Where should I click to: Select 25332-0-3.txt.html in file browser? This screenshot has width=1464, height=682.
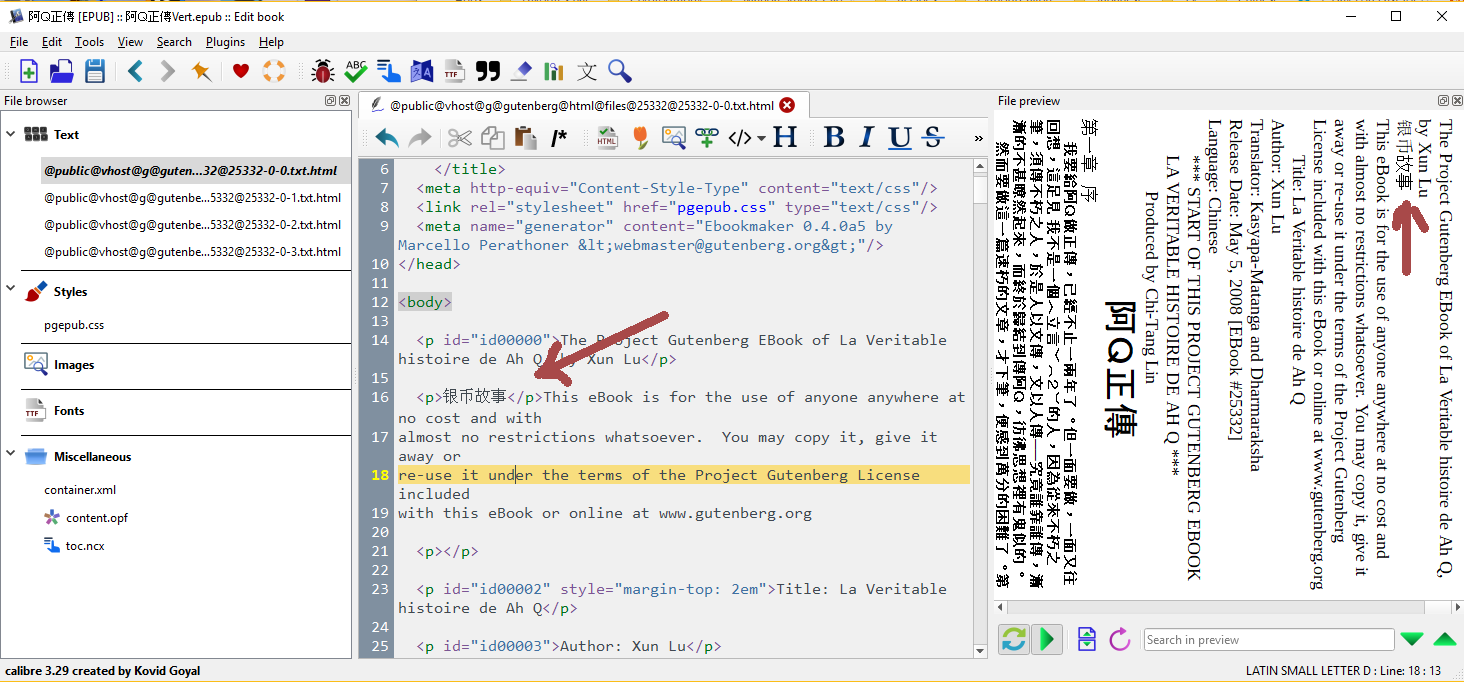(192, 252)
